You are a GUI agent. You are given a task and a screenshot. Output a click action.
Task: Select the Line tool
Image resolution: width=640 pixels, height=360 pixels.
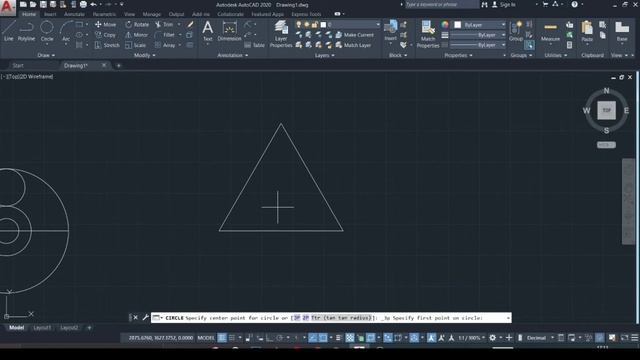tap(9, 31)
